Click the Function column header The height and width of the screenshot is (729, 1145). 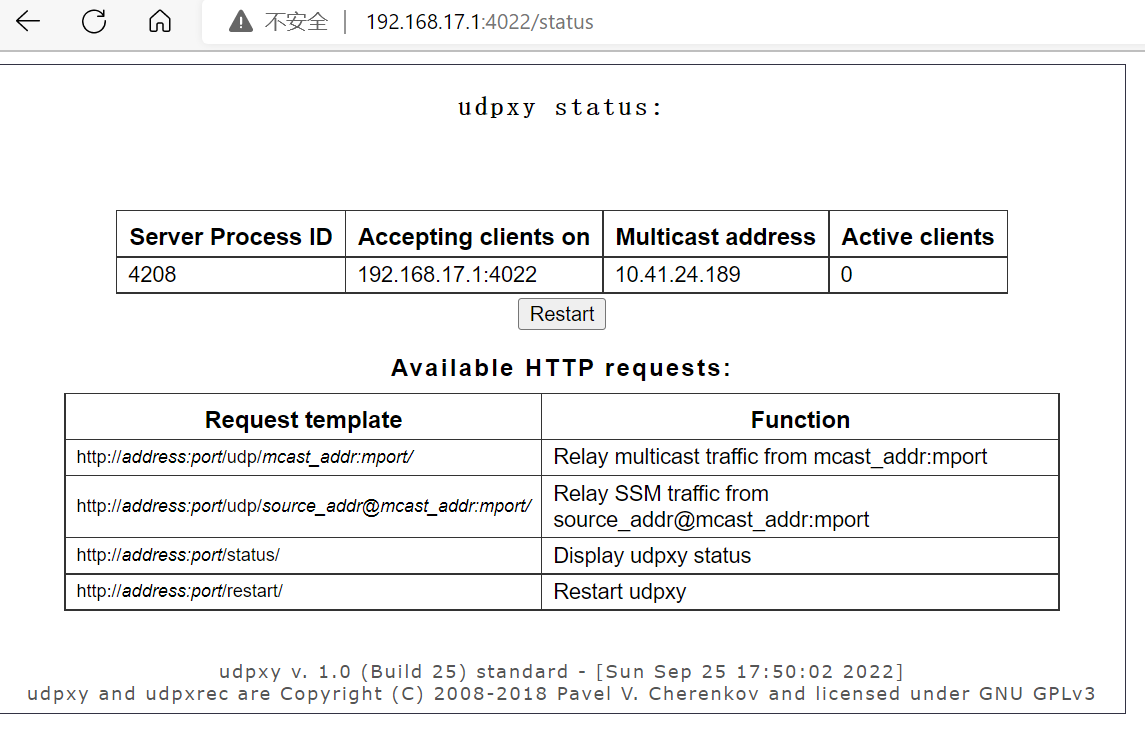coord(800,419)
